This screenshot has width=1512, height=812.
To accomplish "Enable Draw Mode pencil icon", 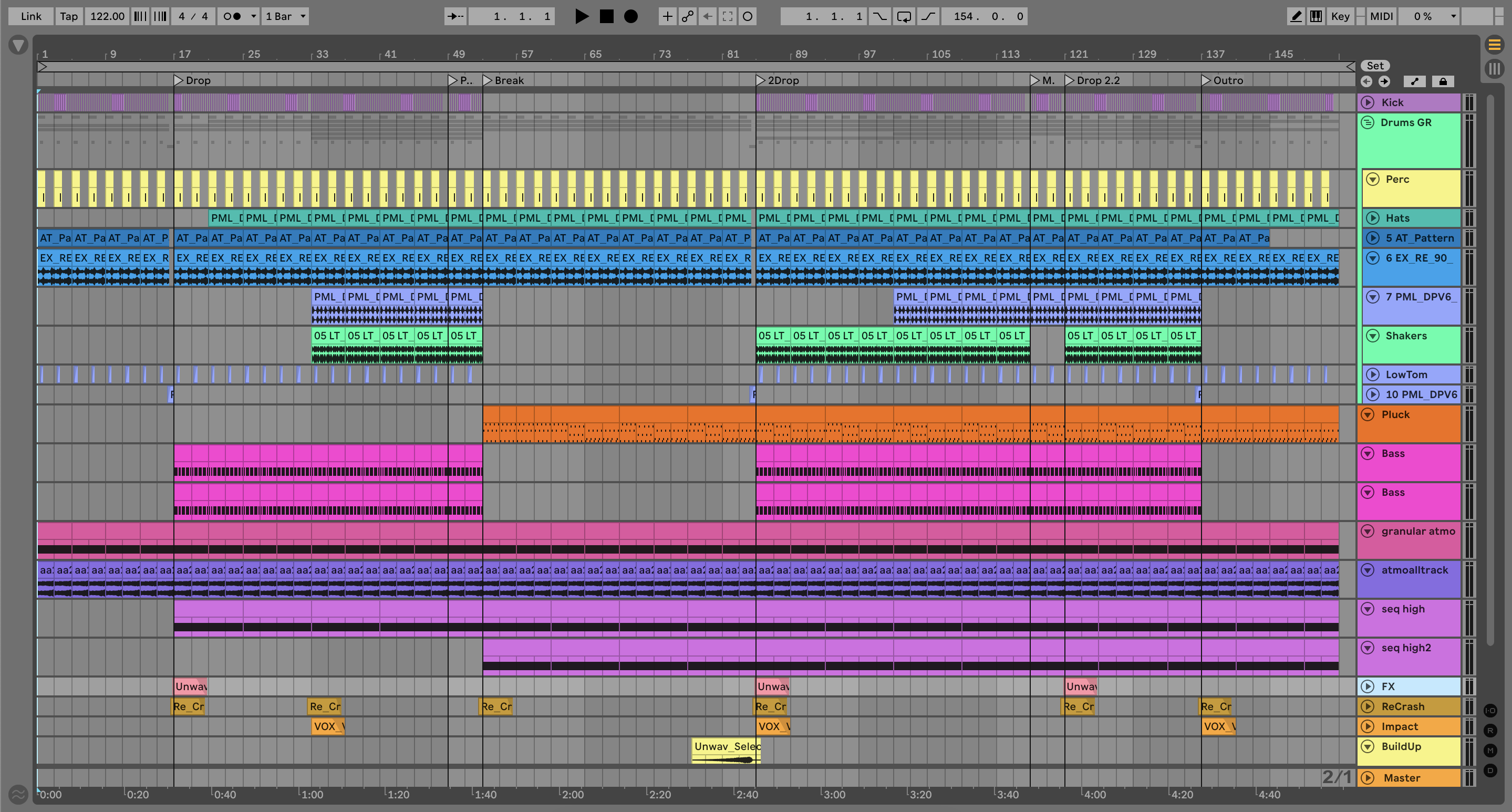I will [x=1296, y=16].
